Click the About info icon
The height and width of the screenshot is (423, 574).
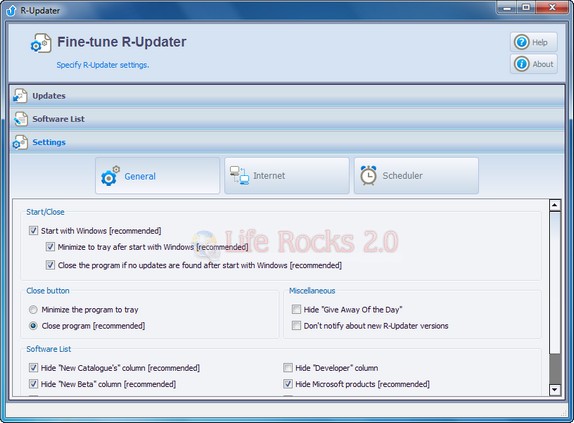(522, 64)
